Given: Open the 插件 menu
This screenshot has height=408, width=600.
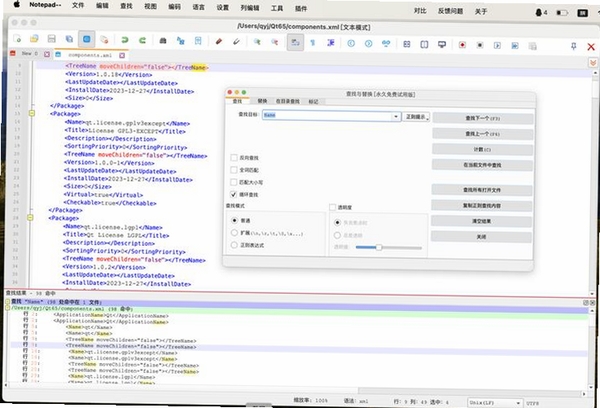Looking at the screenshot, I should point(301,8).
